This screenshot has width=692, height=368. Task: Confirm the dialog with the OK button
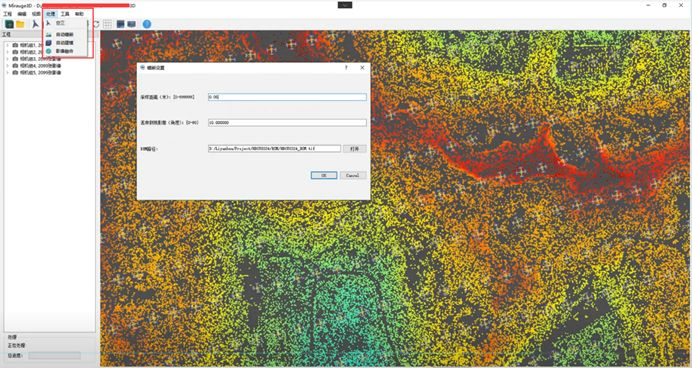pyautogui.click(x=323, y=175)
